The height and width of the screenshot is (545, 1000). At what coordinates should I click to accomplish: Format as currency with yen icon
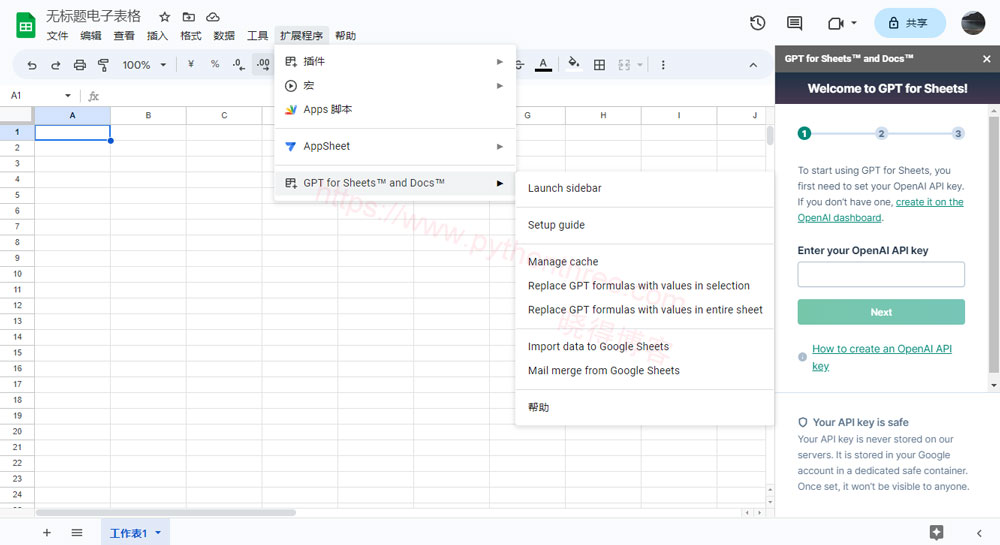(x=191, y=64)
